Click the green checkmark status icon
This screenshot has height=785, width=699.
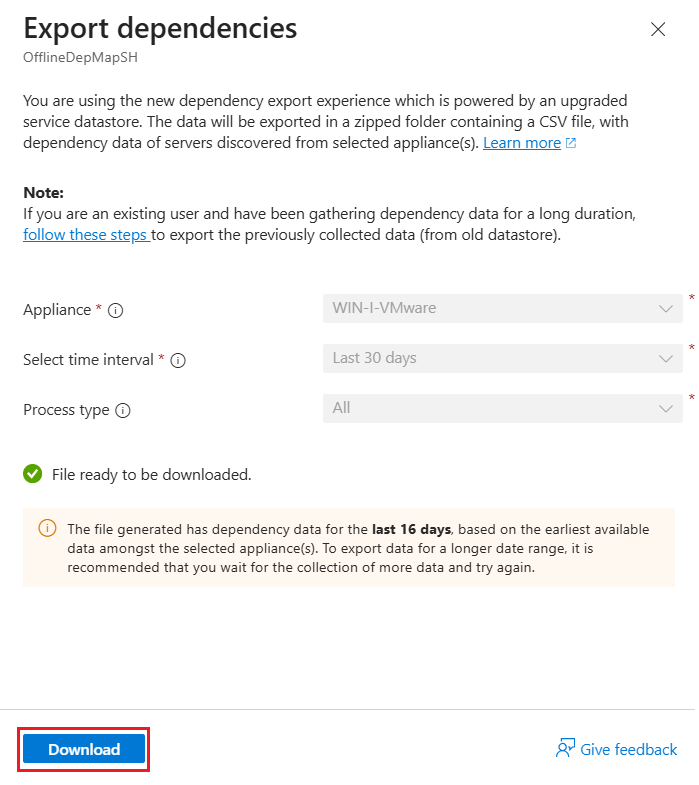(33, 474)
